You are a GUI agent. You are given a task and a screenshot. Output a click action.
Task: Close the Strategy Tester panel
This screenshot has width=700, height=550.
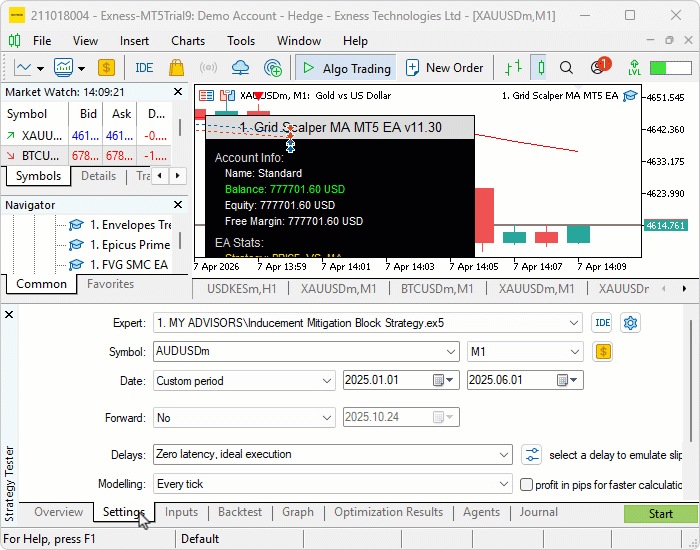pos(9,315)
